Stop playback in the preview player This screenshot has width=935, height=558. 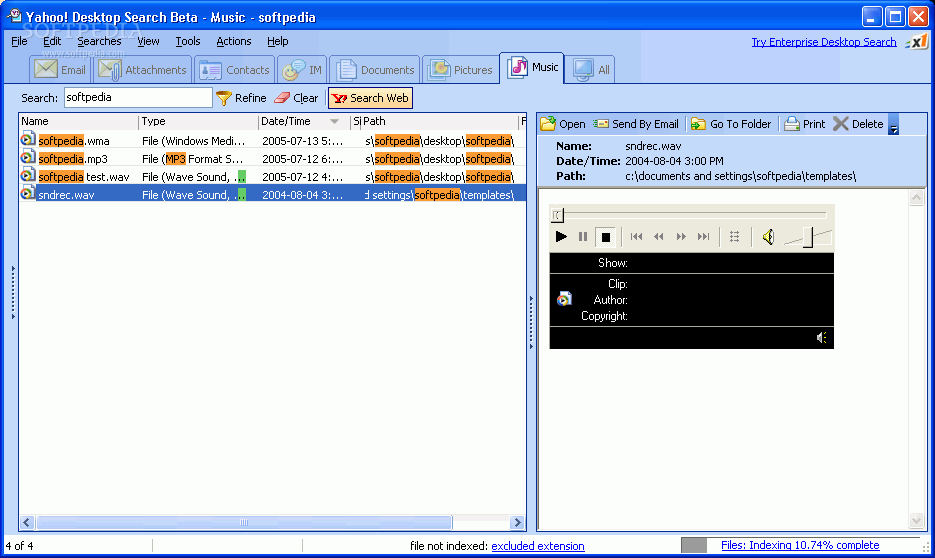coord(605,237)
